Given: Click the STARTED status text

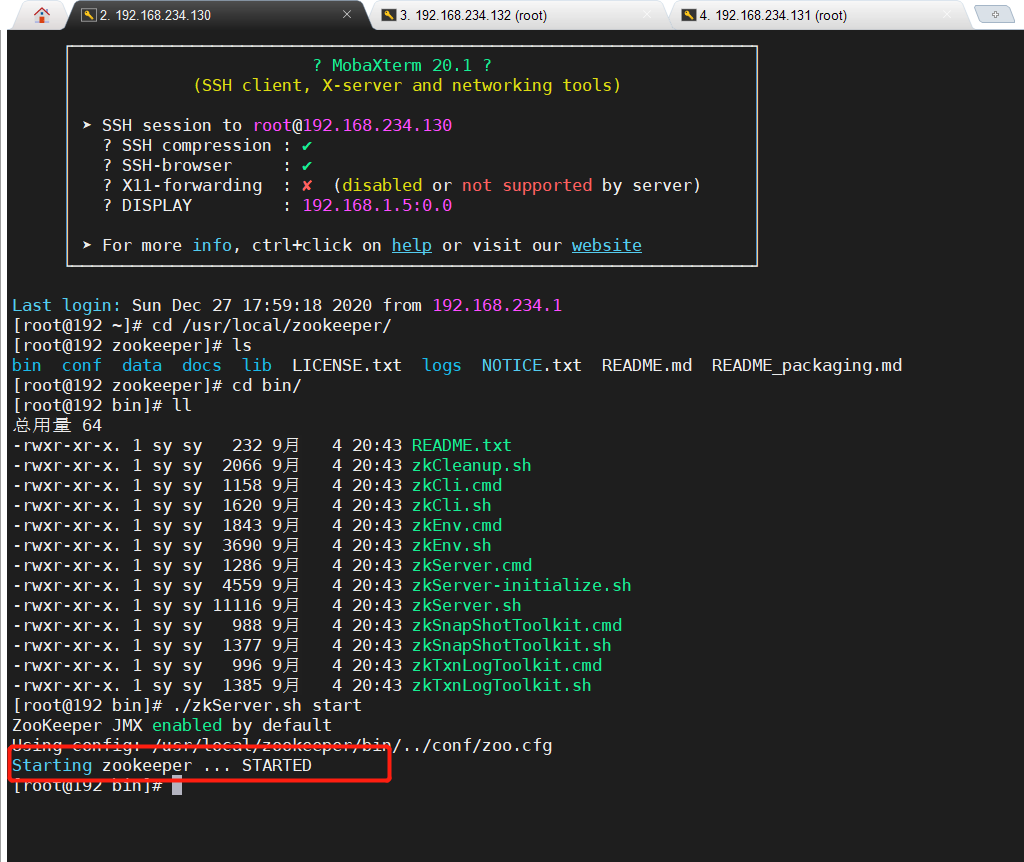Looking at the screenshot, I should pos(276,765).
